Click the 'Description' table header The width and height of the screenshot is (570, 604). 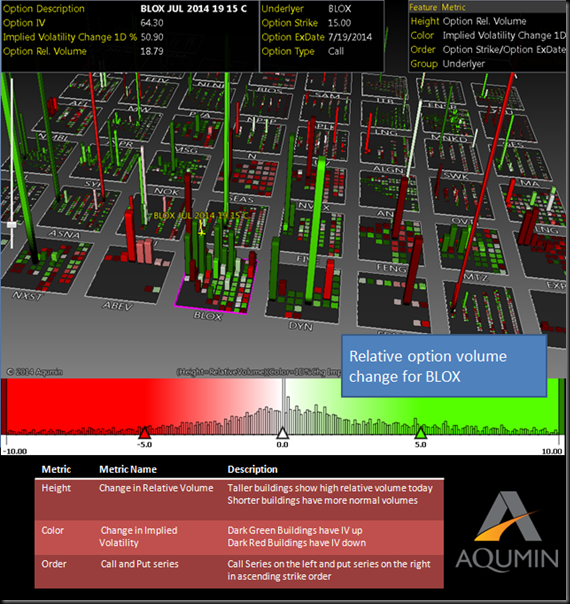coord(252,469)
